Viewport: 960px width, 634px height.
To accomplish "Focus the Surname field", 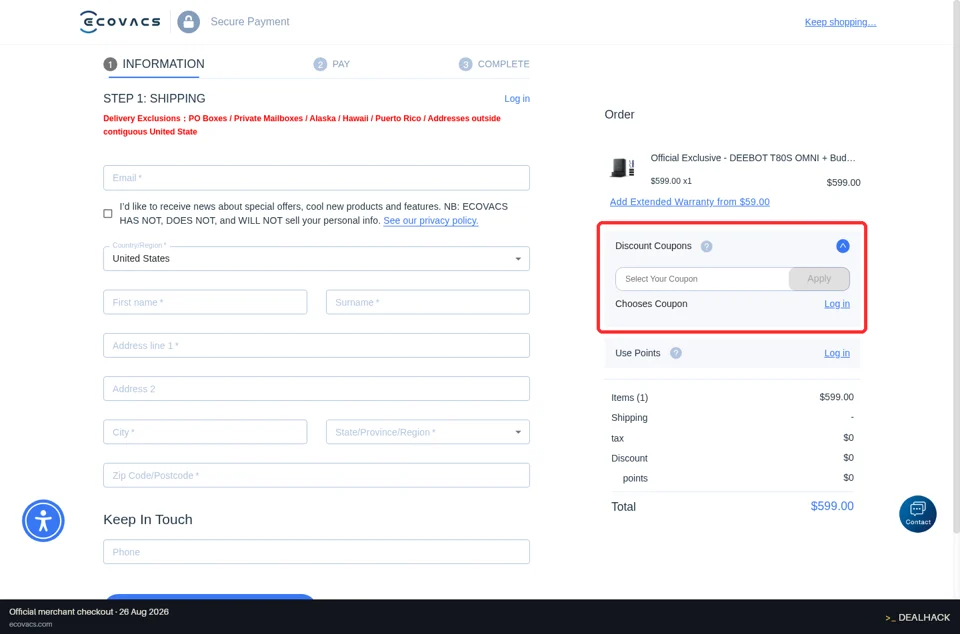I will (x=428, y=302).
